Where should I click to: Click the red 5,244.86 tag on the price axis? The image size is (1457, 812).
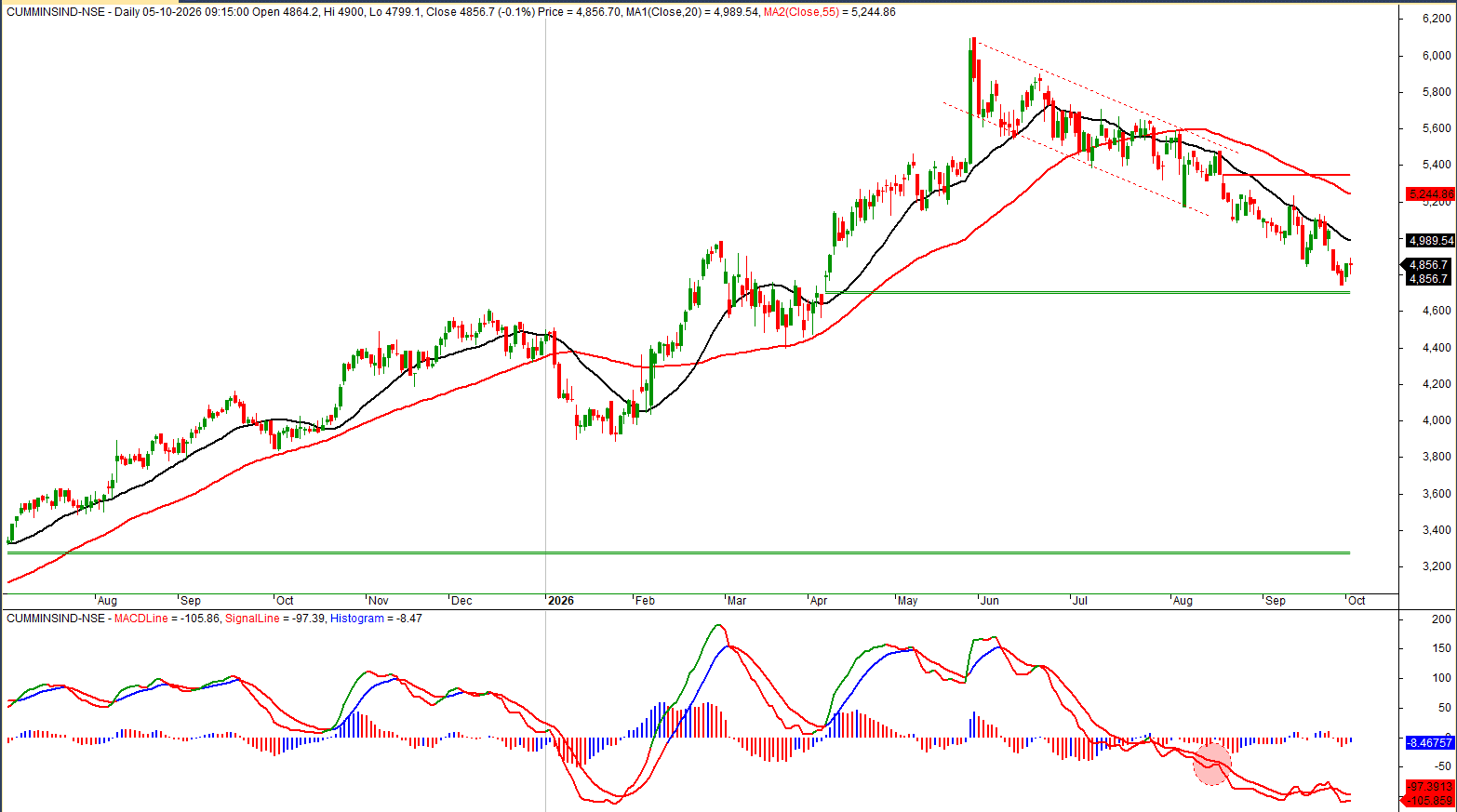[1430, 194]
